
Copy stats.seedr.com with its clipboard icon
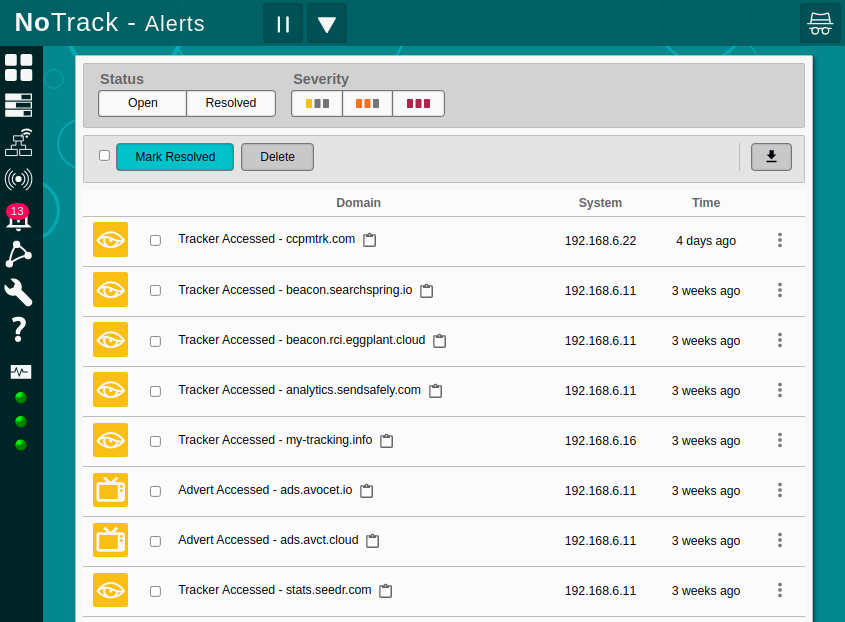point(385,591)
